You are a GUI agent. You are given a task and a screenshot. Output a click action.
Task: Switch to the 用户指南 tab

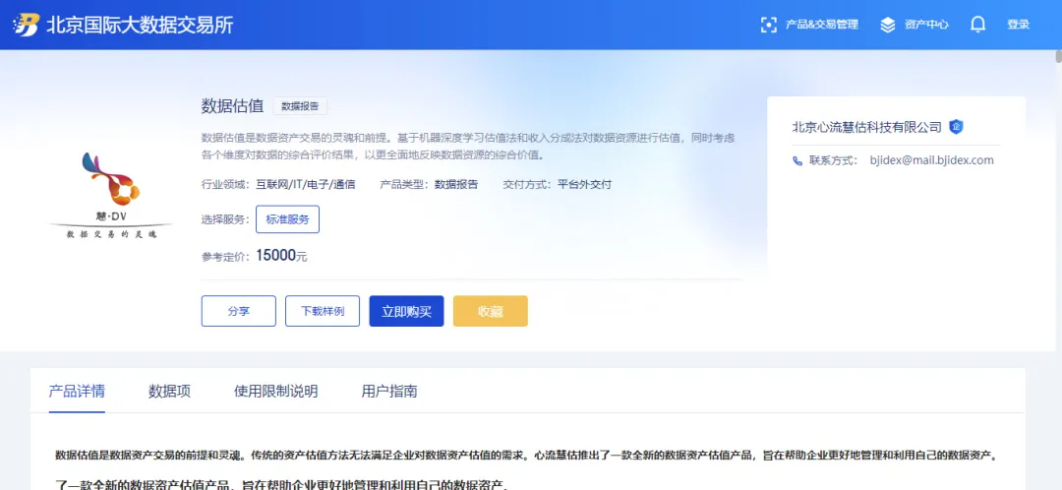(x=389, y=392)
